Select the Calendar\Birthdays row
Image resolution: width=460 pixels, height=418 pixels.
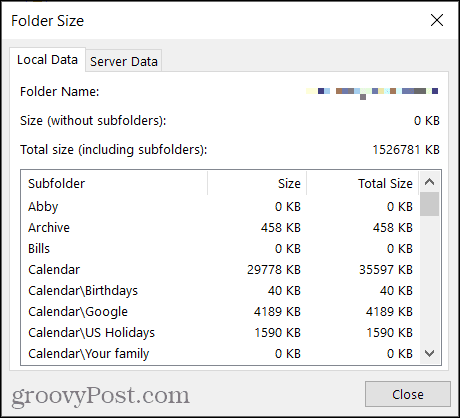pyautogui.click(x=220, y=291)
